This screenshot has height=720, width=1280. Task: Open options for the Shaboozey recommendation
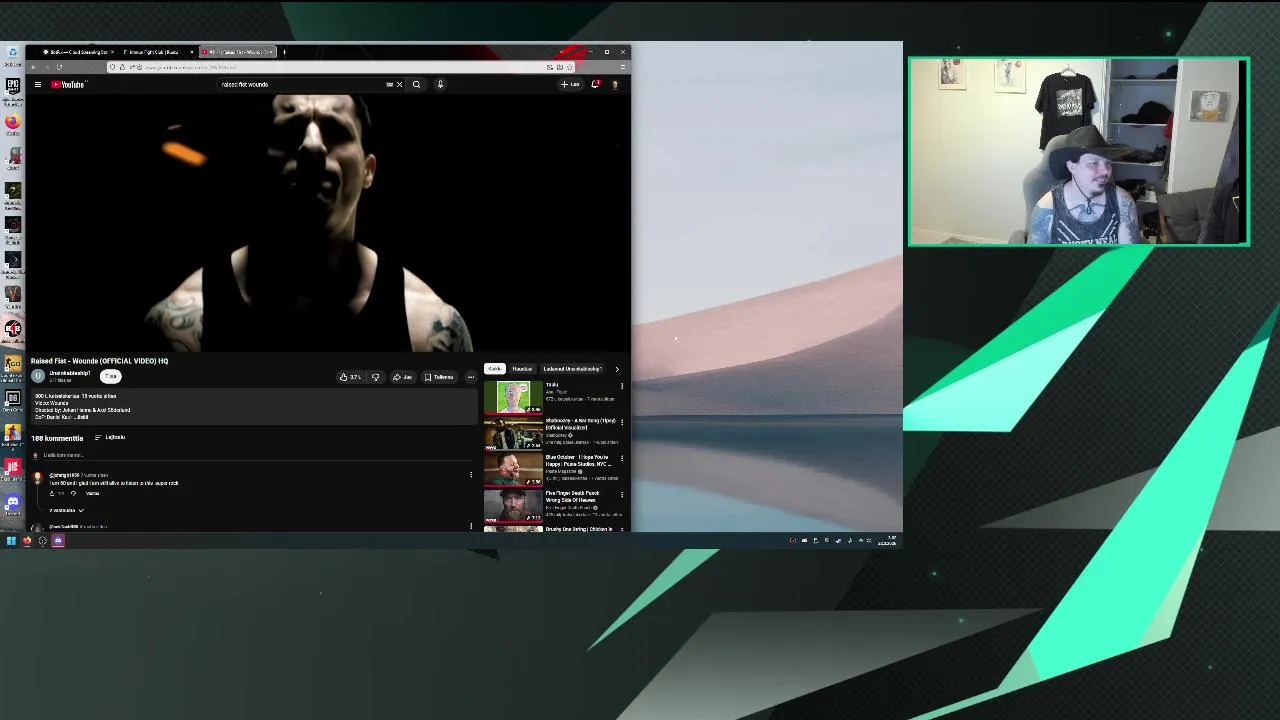[621, 422]
